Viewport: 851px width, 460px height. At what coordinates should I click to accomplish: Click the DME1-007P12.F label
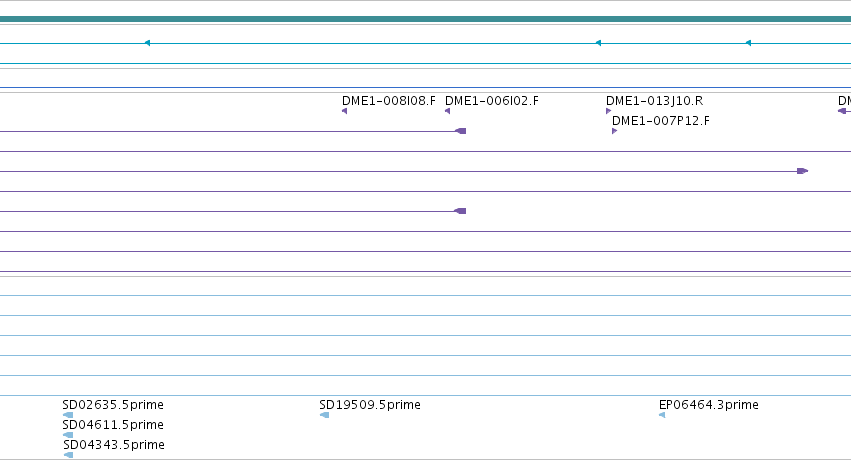661,121
